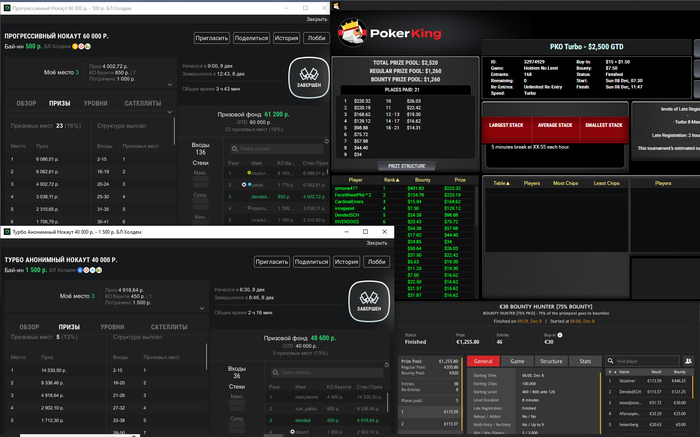The height and width of the screenshot is (437, 700).
Task: Click Поделиться button in Progressive Knockout window
Action: [251, 38]
